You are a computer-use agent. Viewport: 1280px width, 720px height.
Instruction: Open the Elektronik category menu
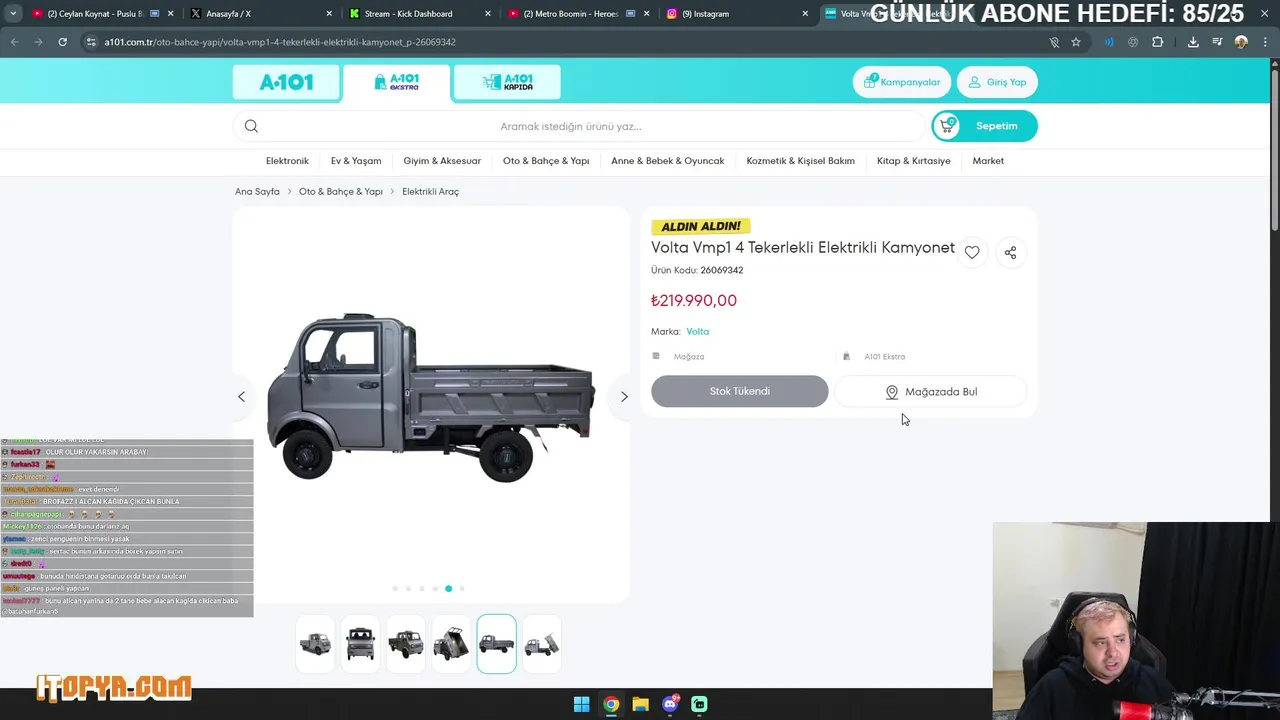tap(287, 161)
